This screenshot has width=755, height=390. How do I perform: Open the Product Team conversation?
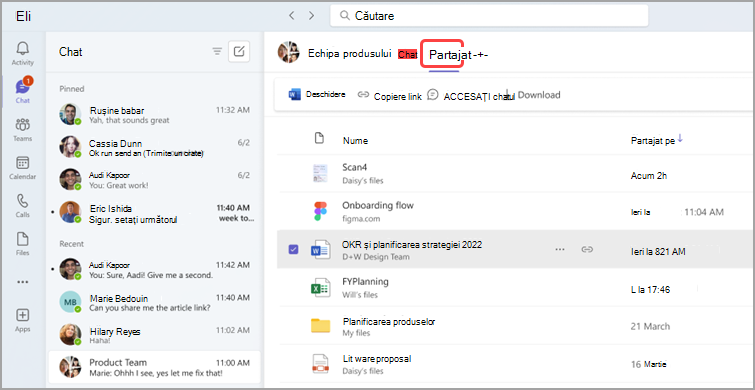155,367
